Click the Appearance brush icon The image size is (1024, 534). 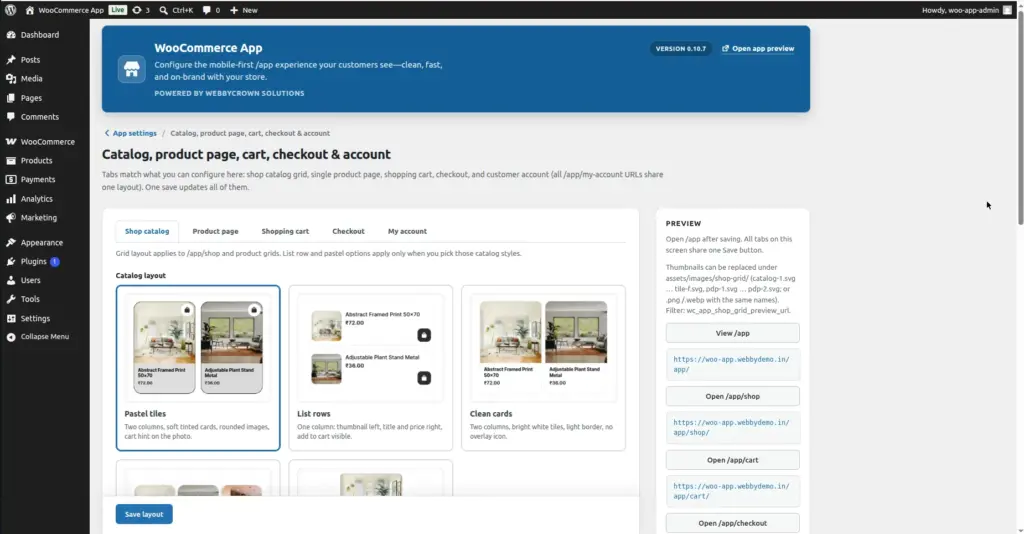point(11,242)
